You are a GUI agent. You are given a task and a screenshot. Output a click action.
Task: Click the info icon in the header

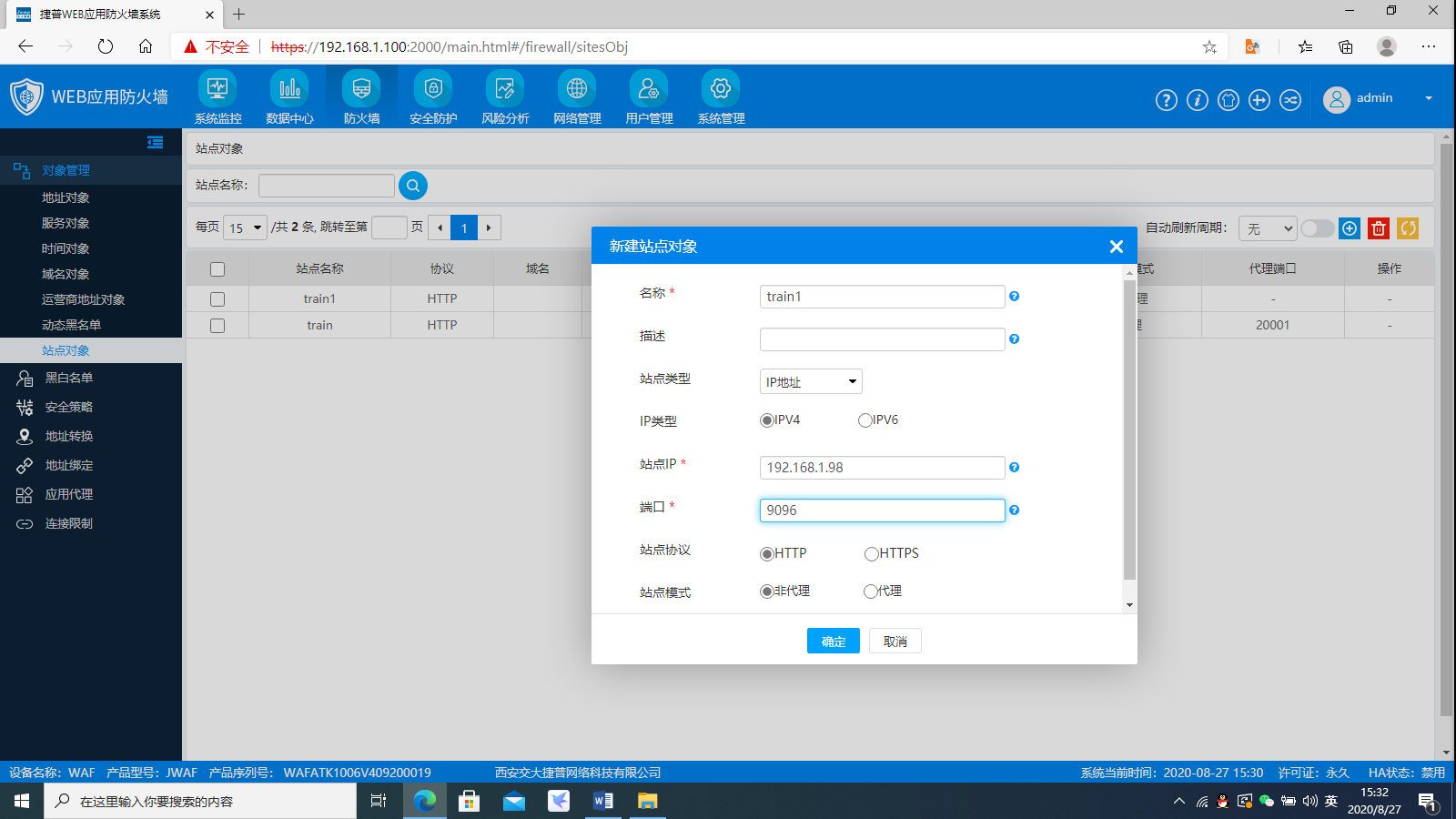point(1198,100)
